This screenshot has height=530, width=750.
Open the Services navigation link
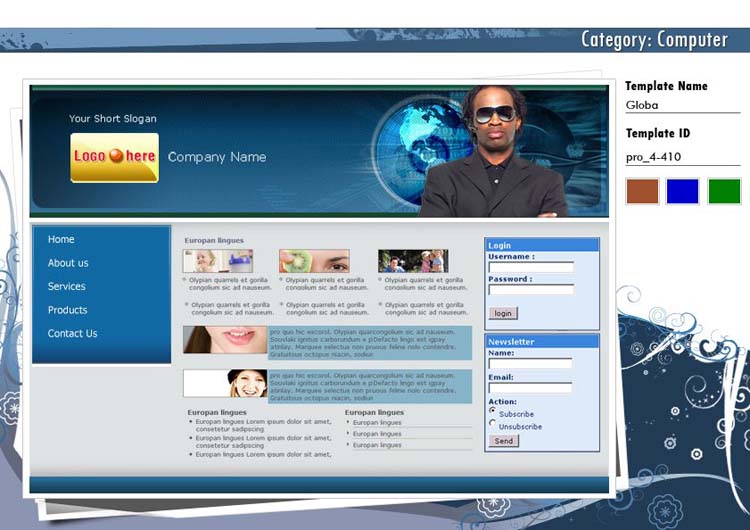click(x=67, y=286)
